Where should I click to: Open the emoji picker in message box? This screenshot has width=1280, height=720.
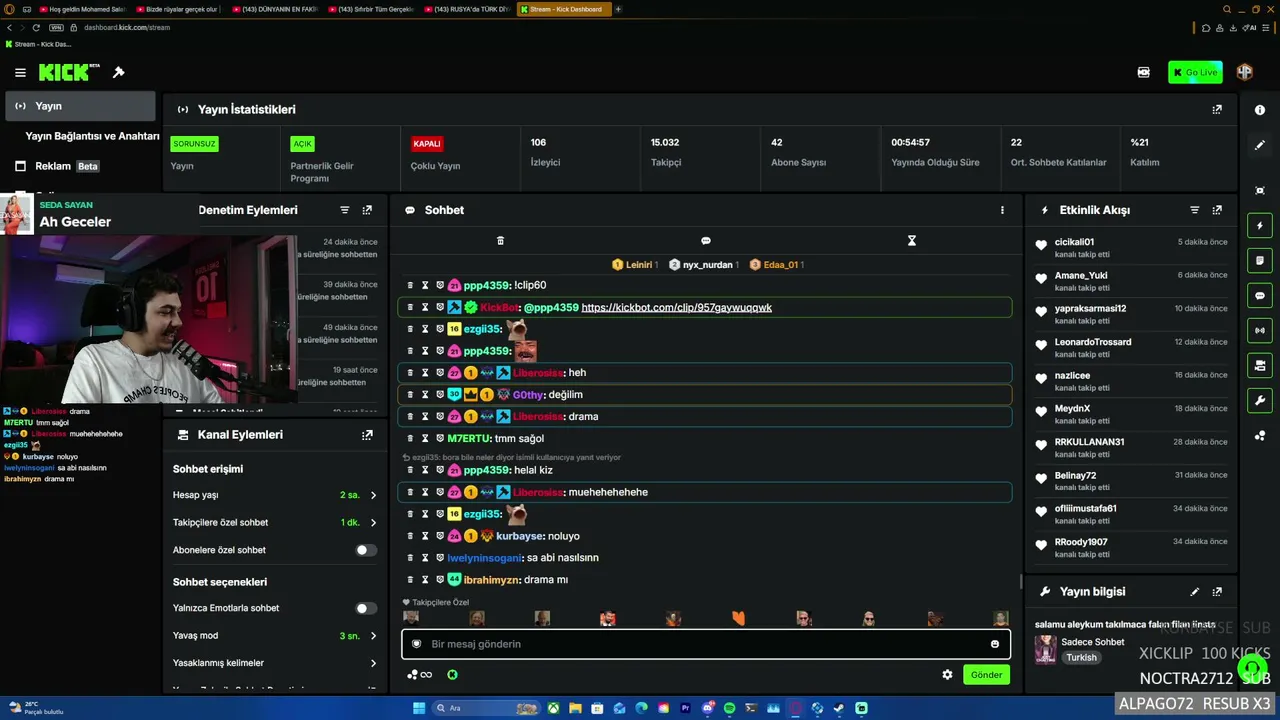click(x=994, y=644)
